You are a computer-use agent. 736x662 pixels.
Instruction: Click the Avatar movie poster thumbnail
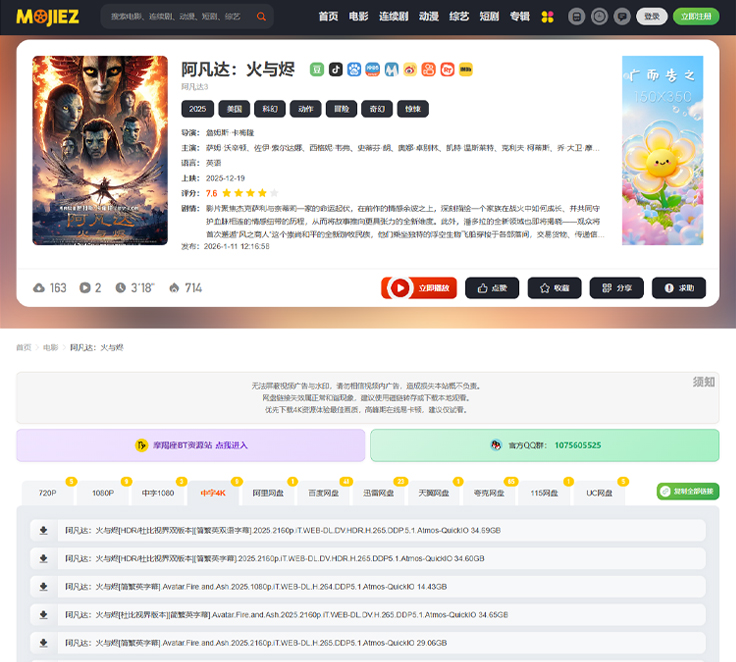point(100,150)
